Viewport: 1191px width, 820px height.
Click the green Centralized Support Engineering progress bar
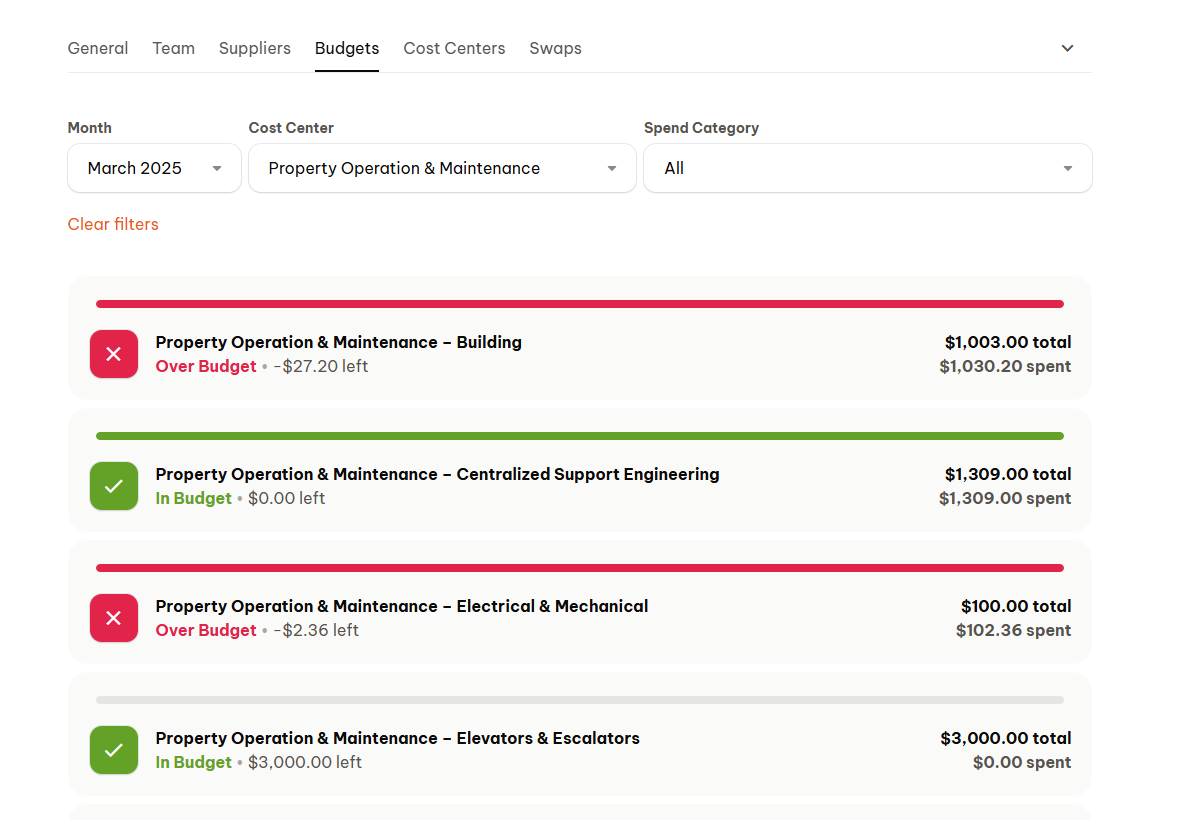[x=580, y=436]
